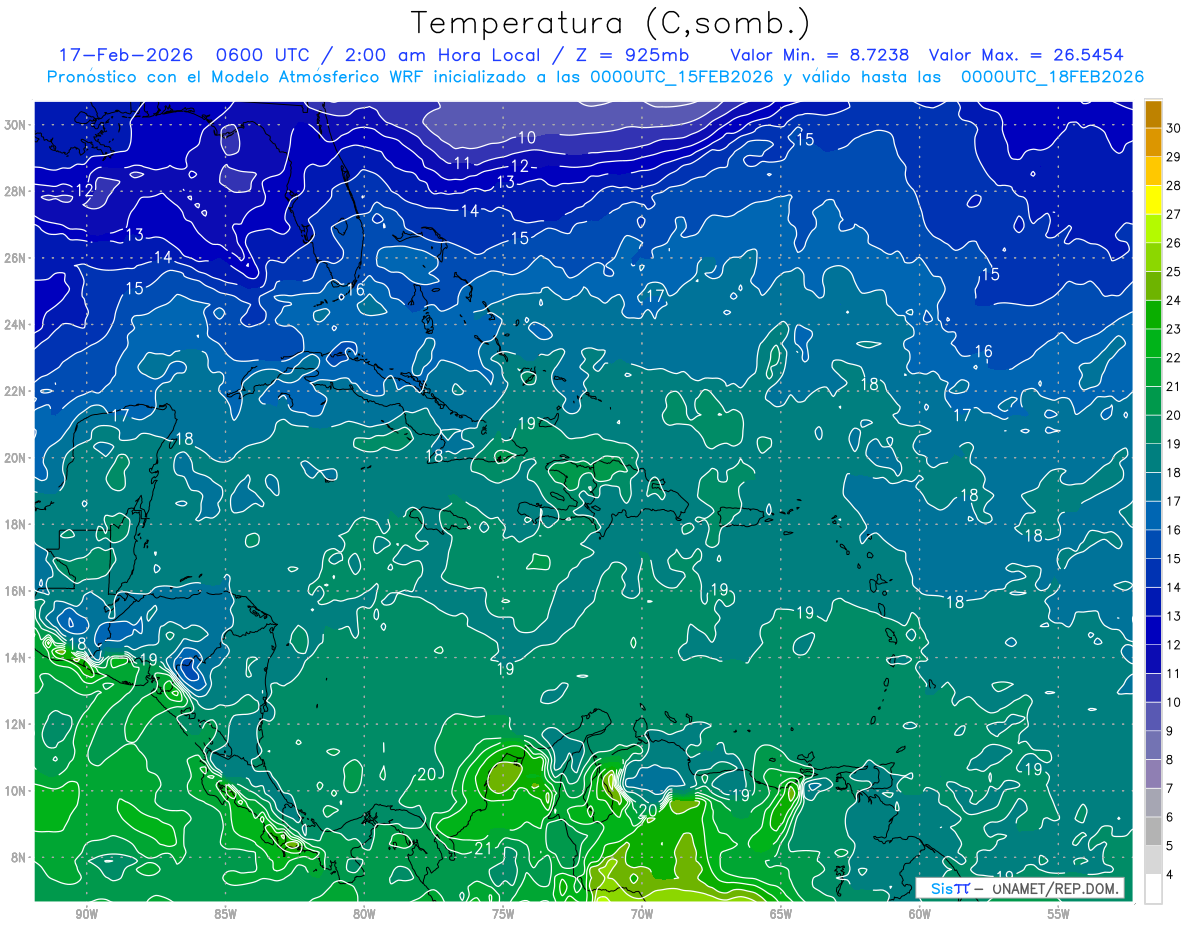Screen dimensions: 1200x927
Task: Click the purple swatch between 7 and 8
Action: point(1153,774)
